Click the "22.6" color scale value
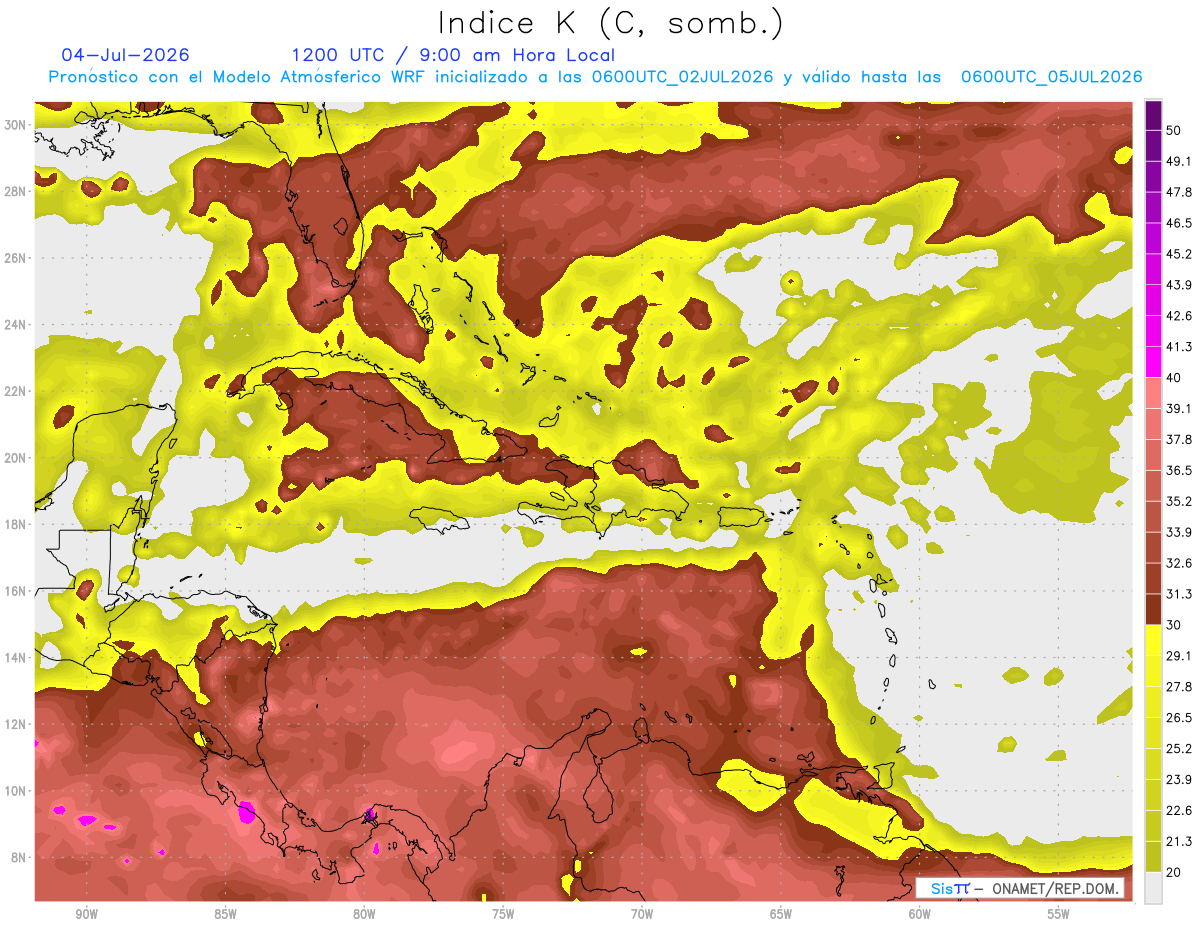 point(1178,811)
